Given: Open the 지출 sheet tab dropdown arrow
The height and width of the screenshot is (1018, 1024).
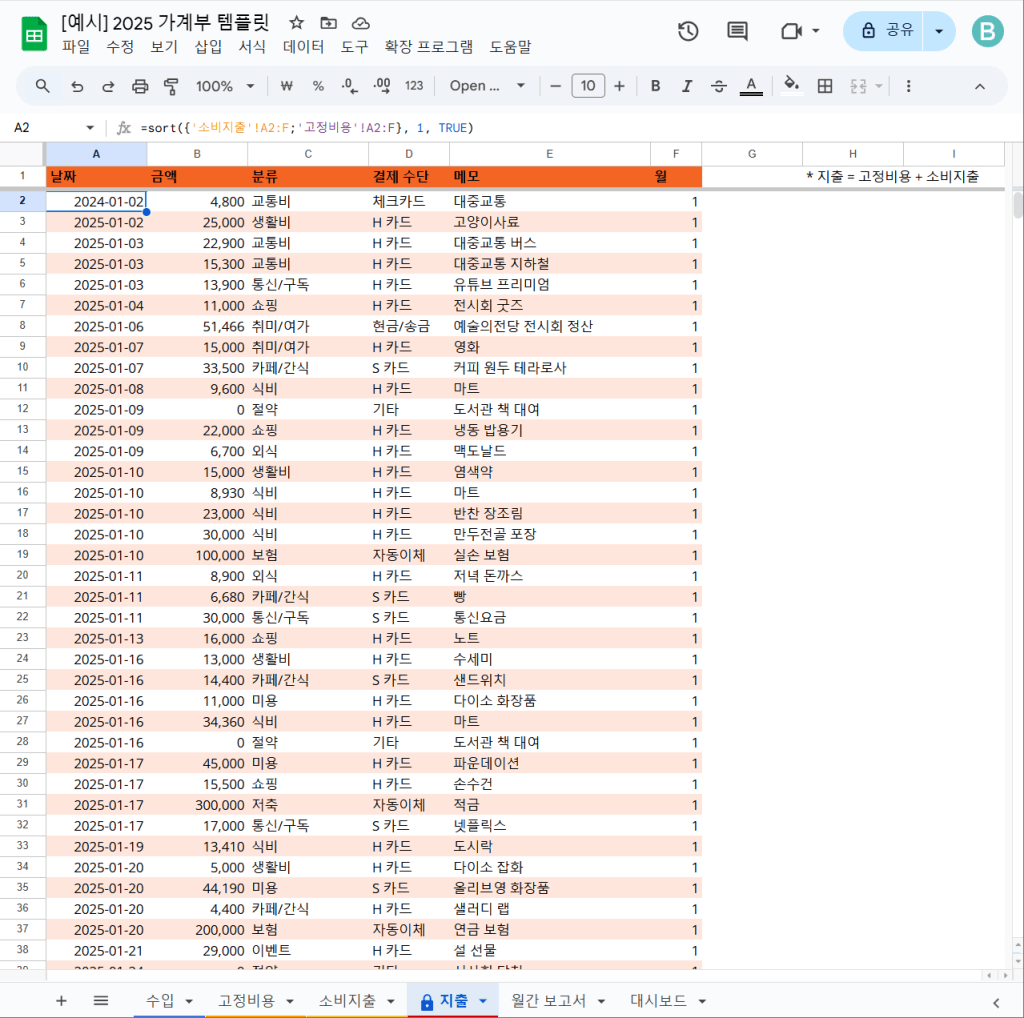Looking at the screenshot, I should coord(483,1001).
